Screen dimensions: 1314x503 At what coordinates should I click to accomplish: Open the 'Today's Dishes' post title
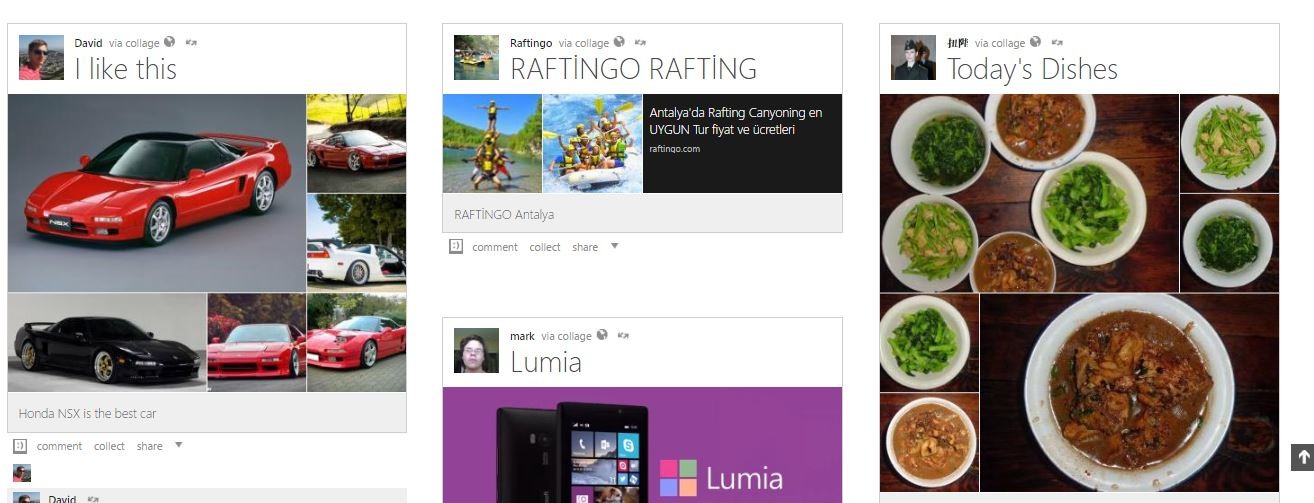click(x=1032, y=69)
